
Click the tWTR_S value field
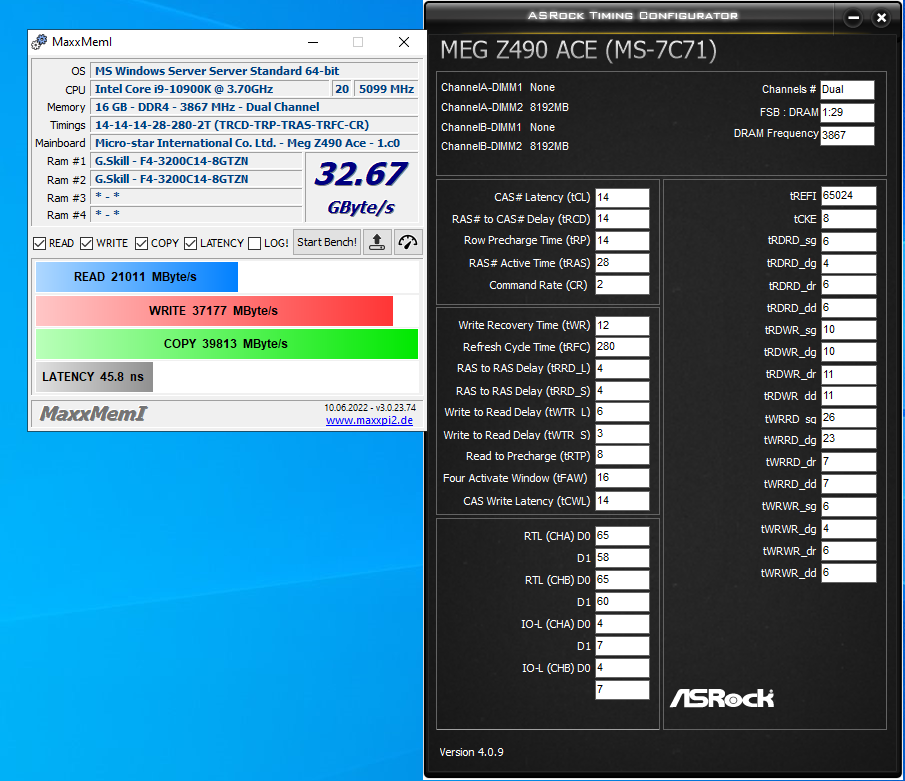622,434
